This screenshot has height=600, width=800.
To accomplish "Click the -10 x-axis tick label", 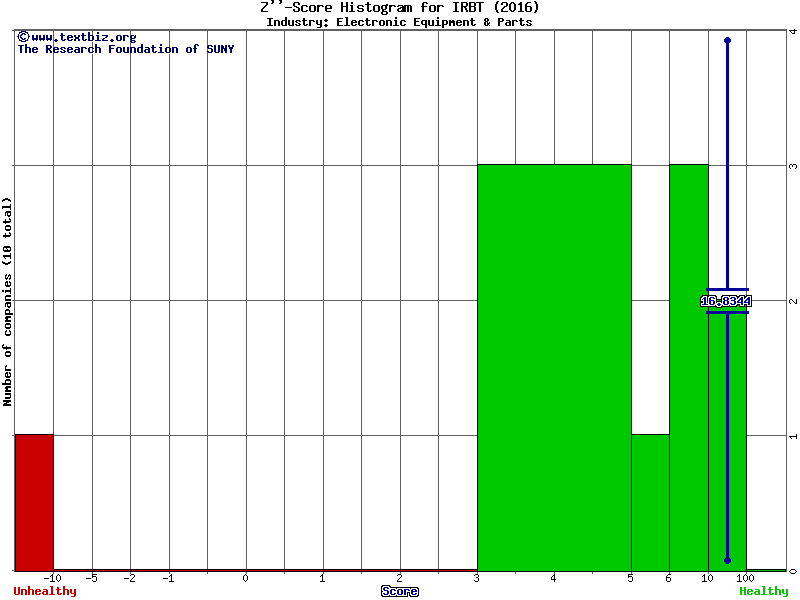I will click(x=52, y=578).
